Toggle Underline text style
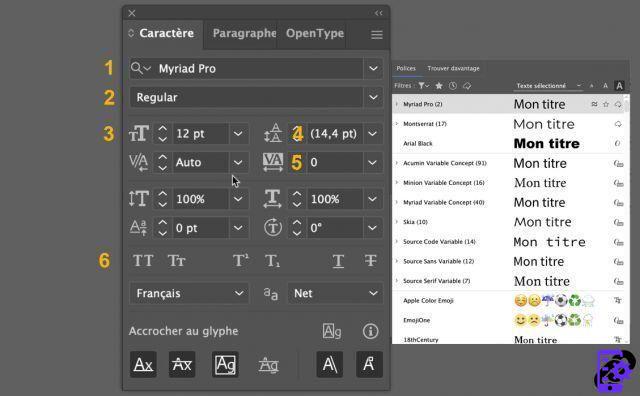Screen dimensions: 640x396 (x=338, y=260)
